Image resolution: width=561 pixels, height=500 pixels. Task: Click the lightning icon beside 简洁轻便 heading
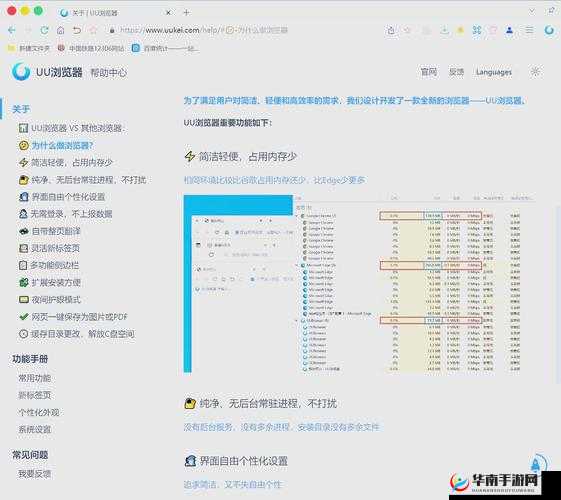(x=190, y=156)
